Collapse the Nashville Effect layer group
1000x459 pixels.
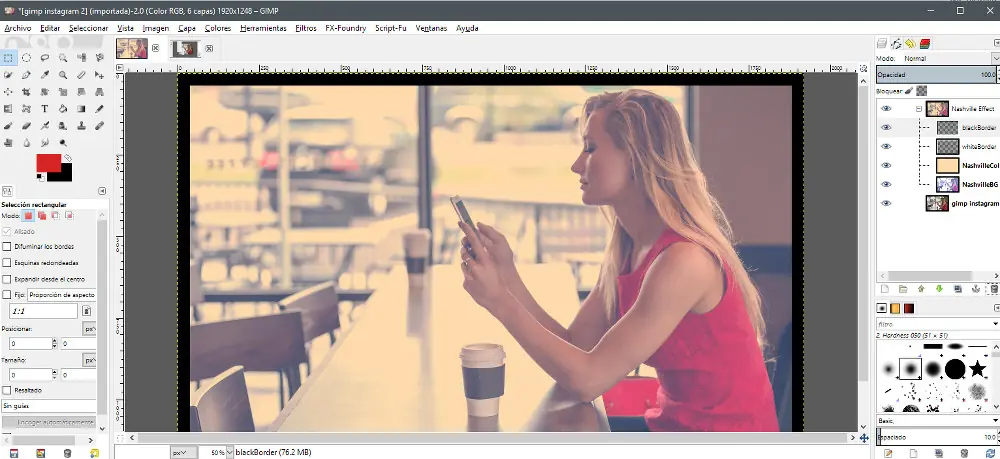pyautogui.click(x=919, y=109)
